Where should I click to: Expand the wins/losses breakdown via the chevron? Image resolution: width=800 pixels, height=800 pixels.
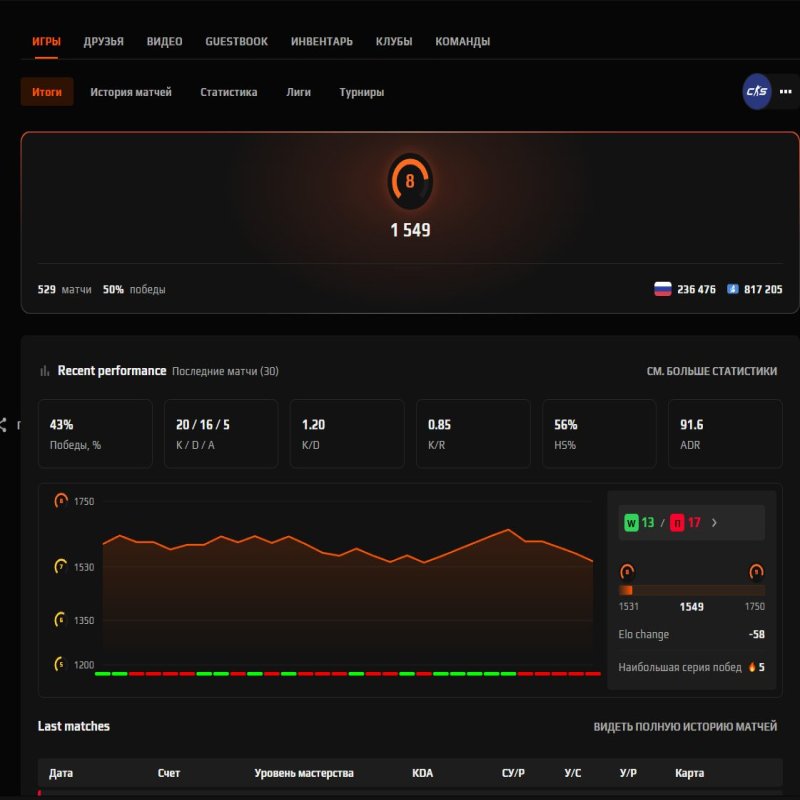pyautogui.click(x=713, y=522)
